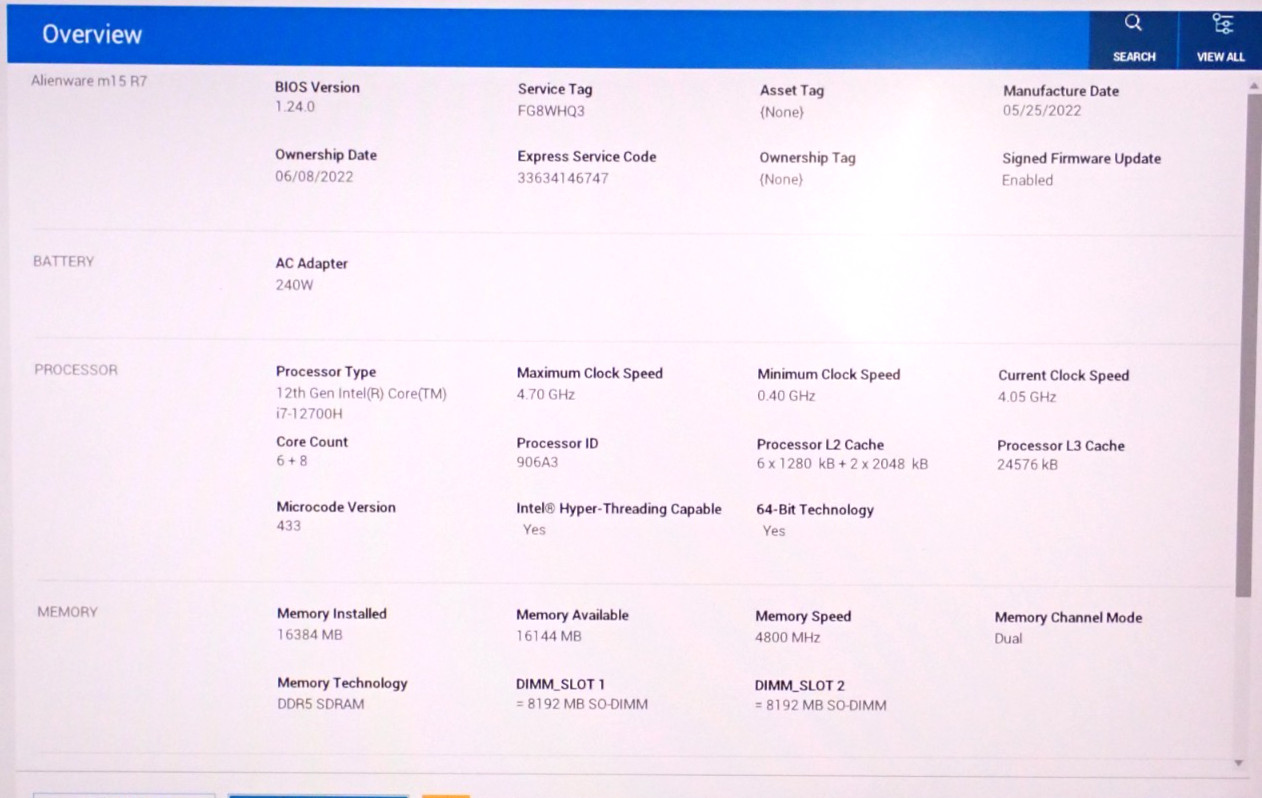The height and width of the screenshot is (798, 1262).
Task: Select Memory Available 16144 MB
Action: pyautogui.click(x=549, y=636)
